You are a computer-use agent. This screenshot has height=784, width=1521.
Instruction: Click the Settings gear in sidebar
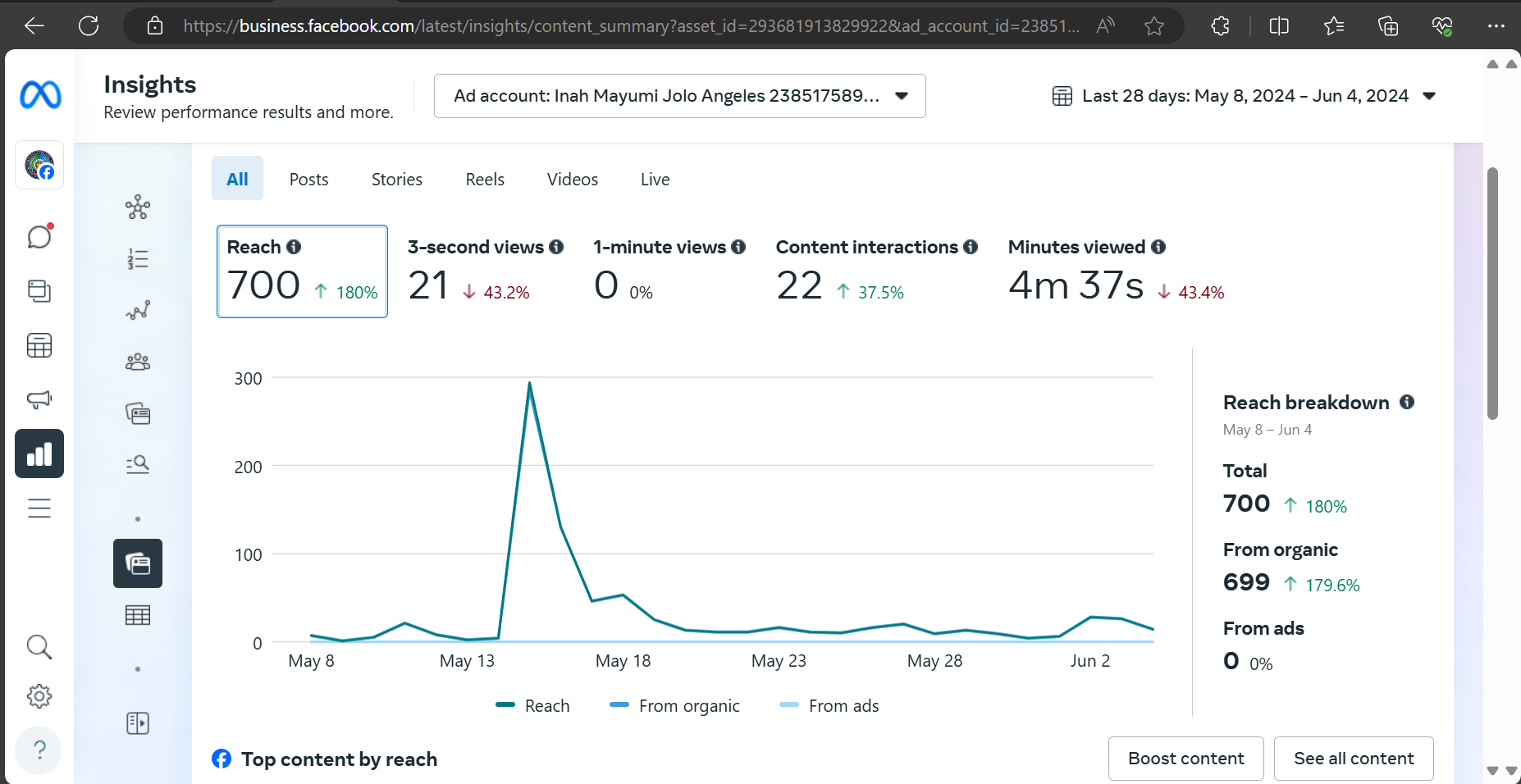click(39, 696)
